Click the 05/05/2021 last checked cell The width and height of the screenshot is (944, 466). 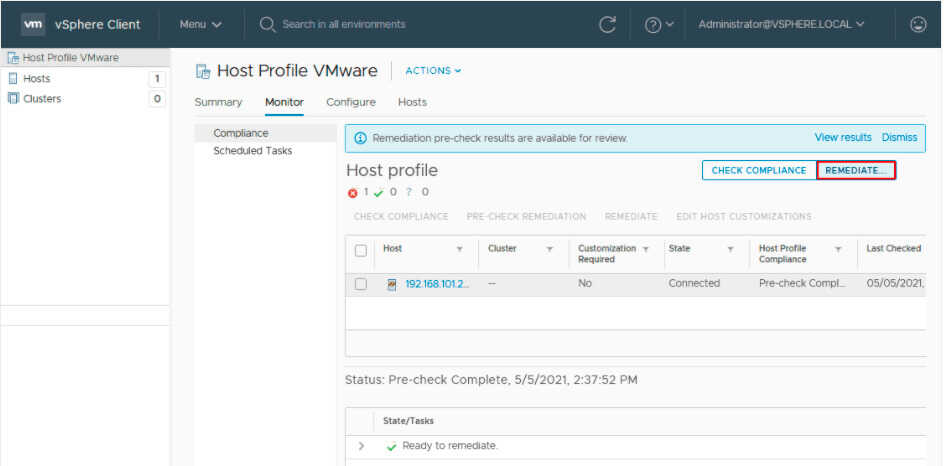(x=895, y=283)
